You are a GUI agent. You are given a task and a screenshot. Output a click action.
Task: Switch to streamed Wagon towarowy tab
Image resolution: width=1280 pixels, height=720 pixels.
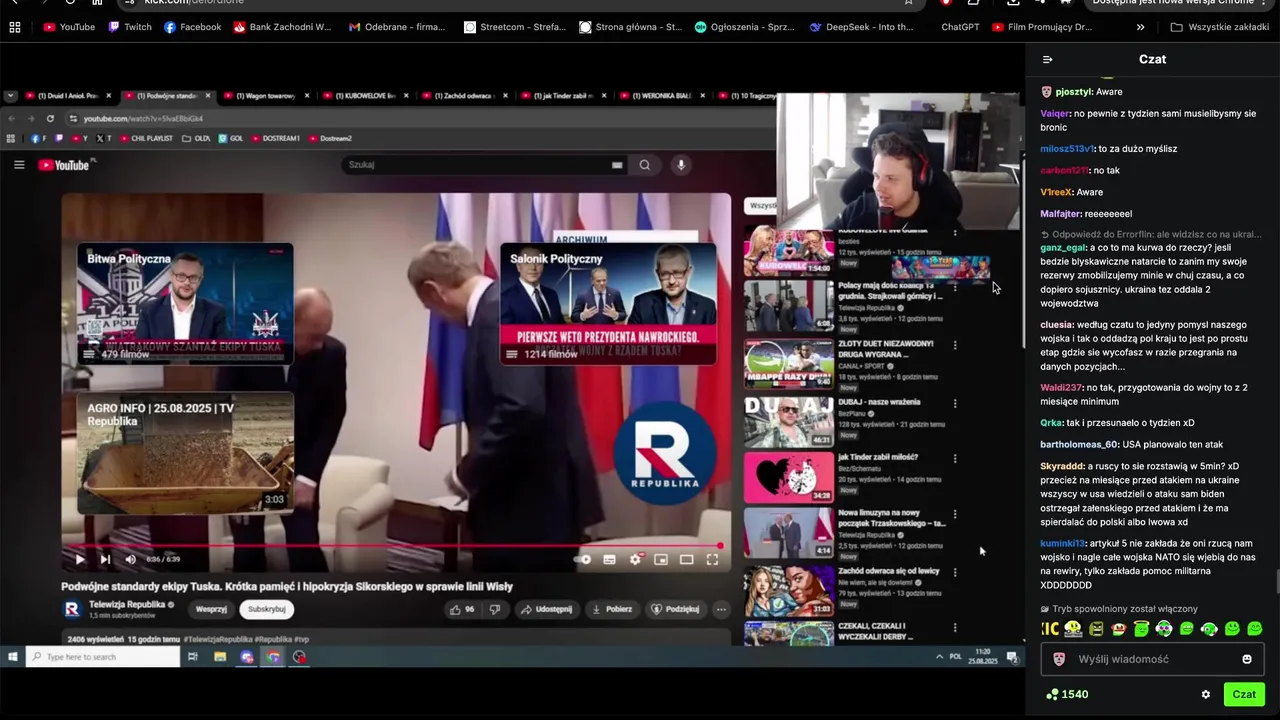(265, 96)
